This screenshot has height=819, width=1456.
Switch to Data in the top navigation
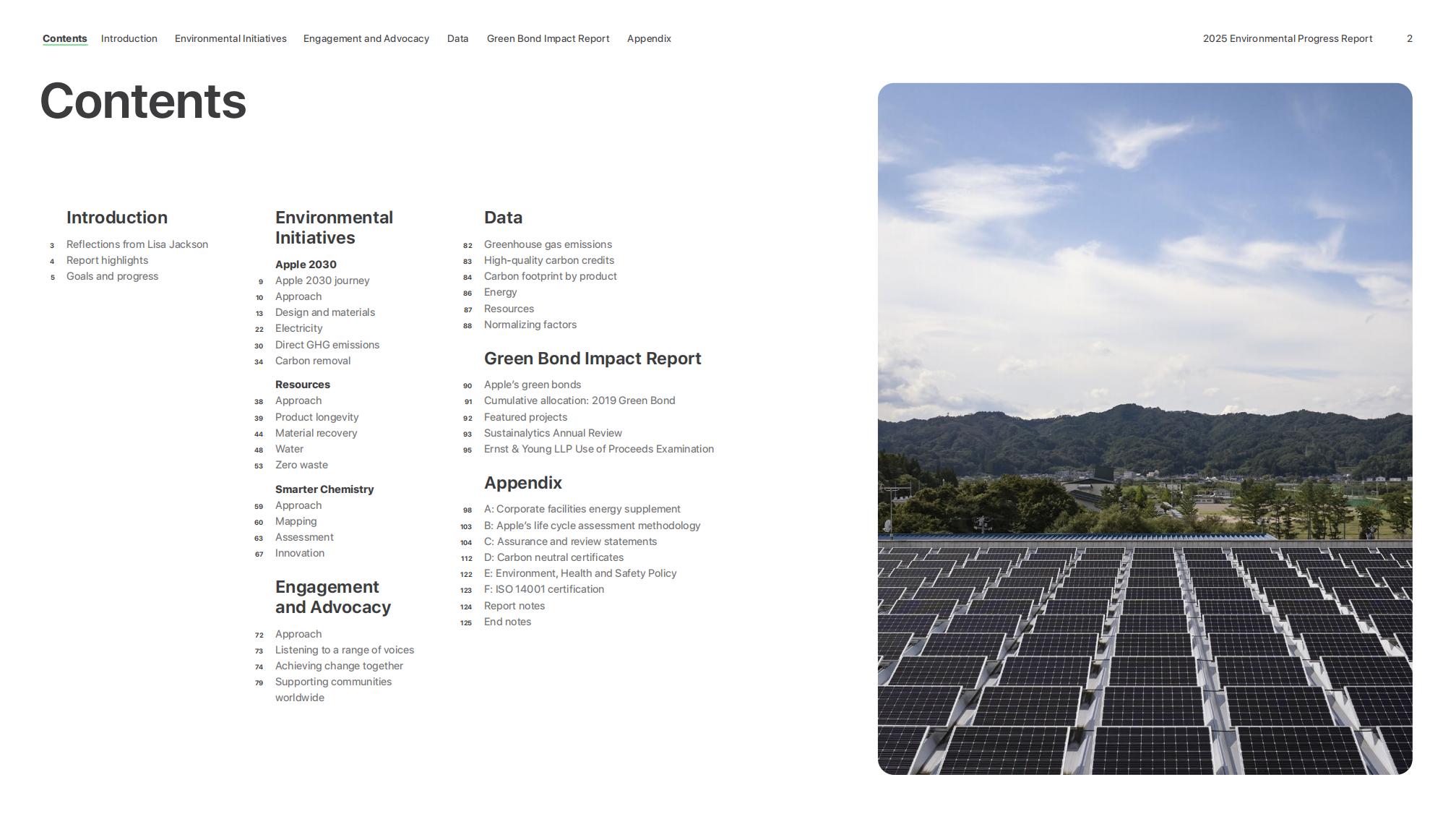[458, 38]
